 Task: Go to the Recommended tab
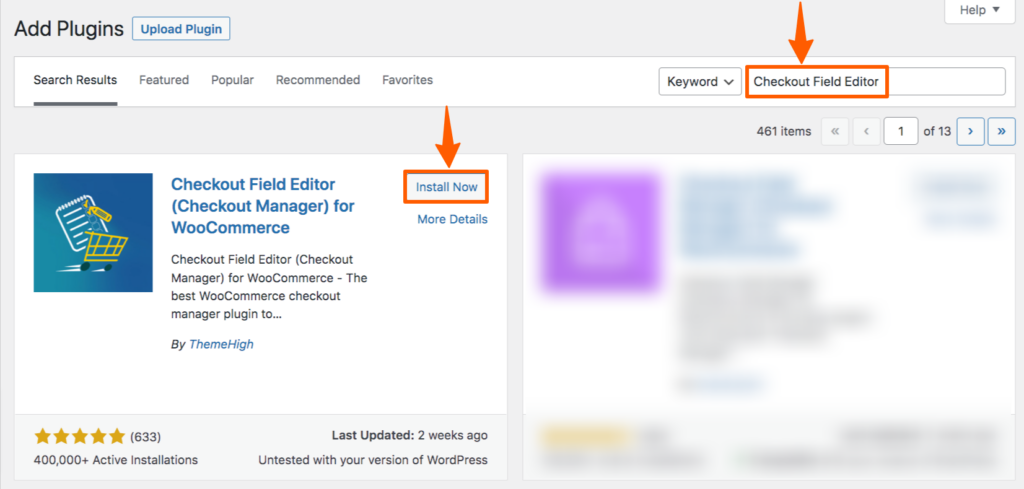coord(318,80)
